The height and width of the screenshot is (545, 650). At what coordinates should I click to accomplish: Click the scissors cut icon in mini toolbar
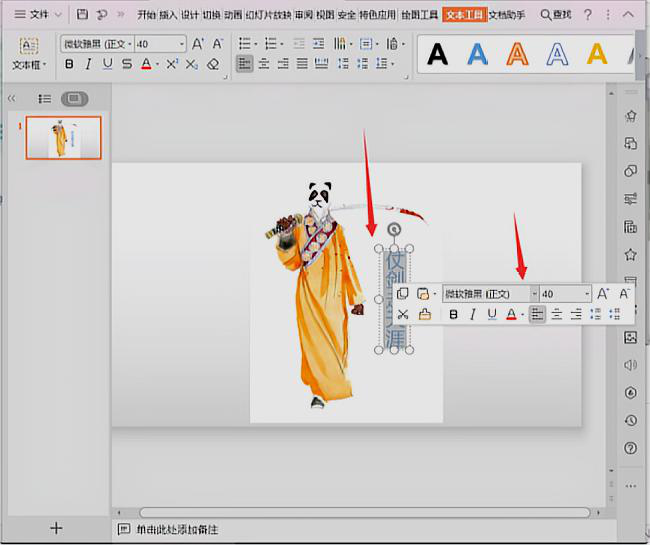(403, 315)
